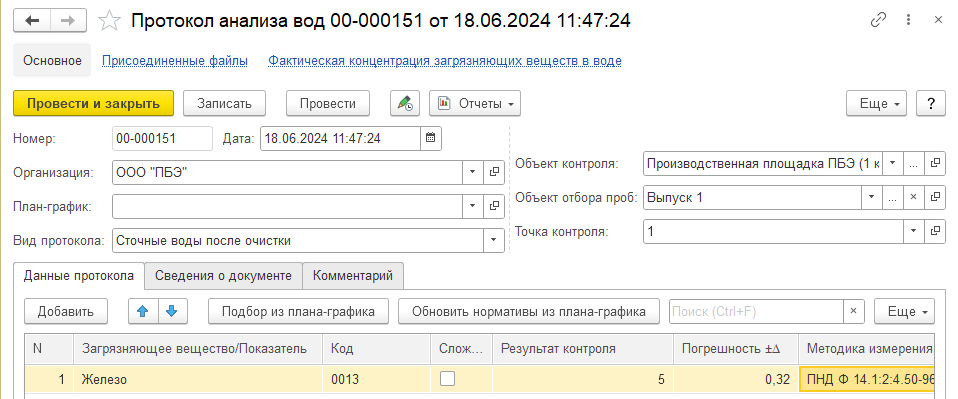Select the Основное section

(53, 60)
